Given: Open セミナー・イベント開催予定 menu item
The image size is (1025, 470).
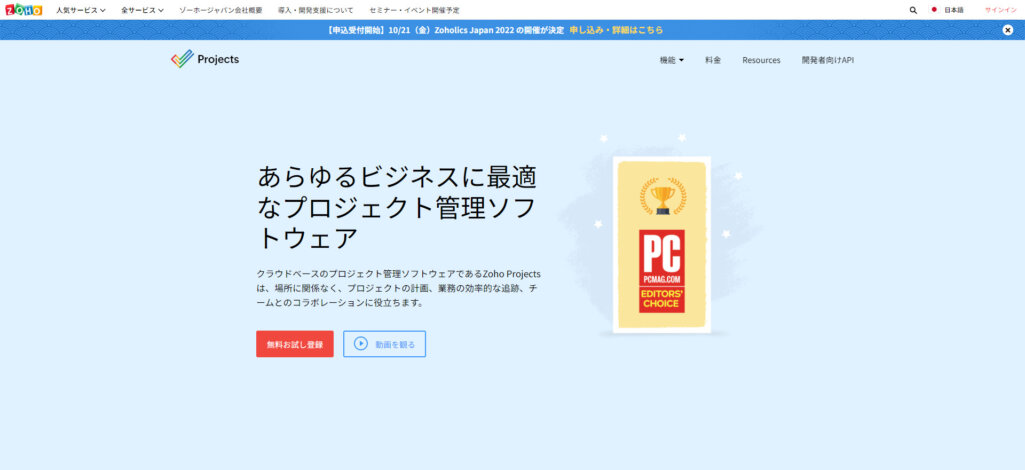Looking at the screenshot, I should pos(414,10).
